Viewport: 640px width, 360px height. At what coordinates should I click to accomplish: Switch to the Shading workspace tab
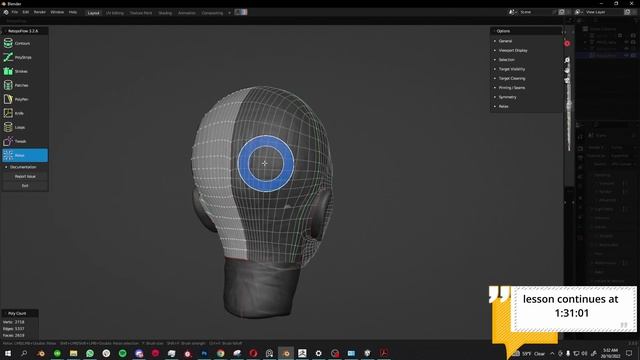point(165,13)
